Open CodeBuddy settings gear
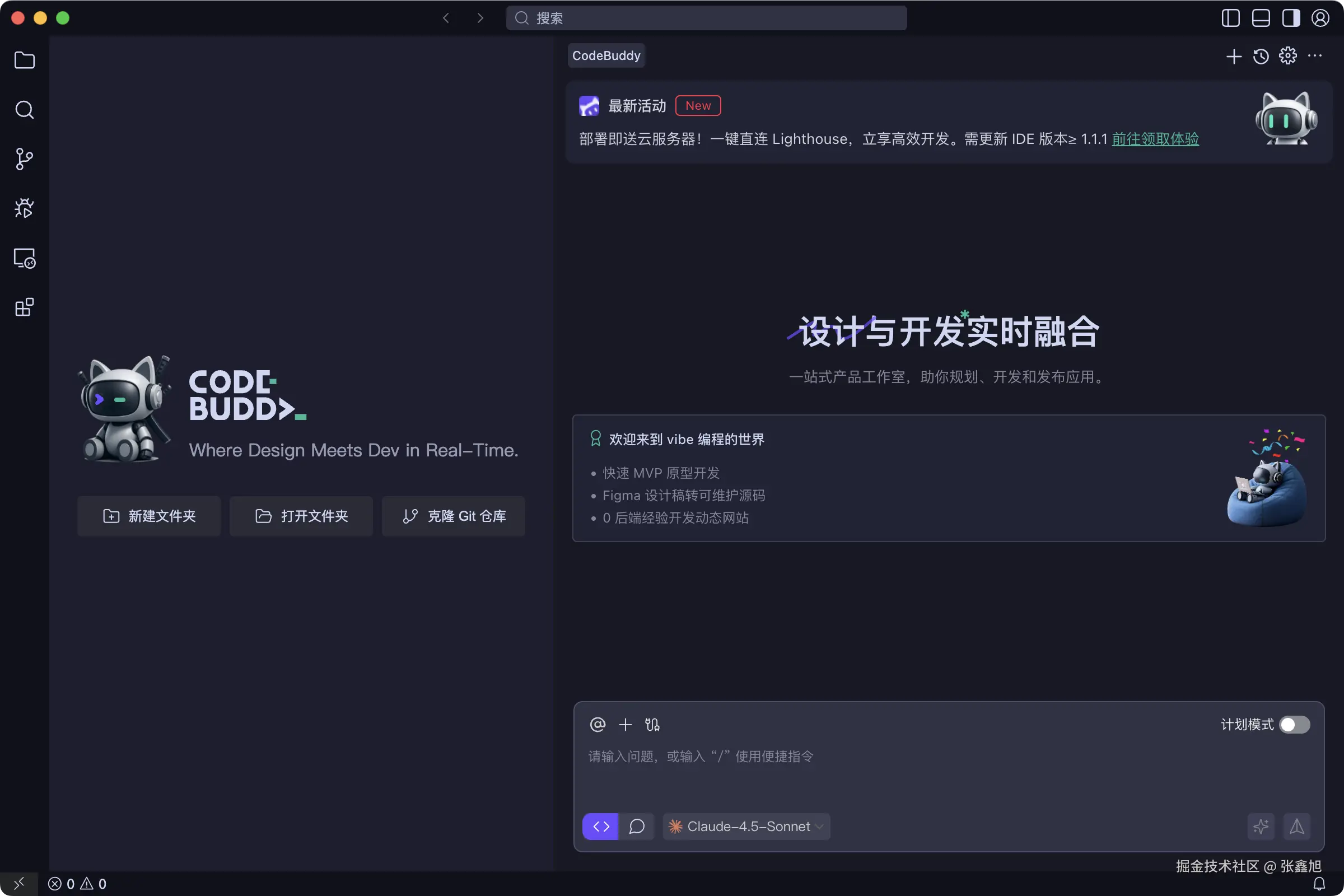Viewport: 1344px width, 896px height. pyautogui.click(x=1288, y=56)
